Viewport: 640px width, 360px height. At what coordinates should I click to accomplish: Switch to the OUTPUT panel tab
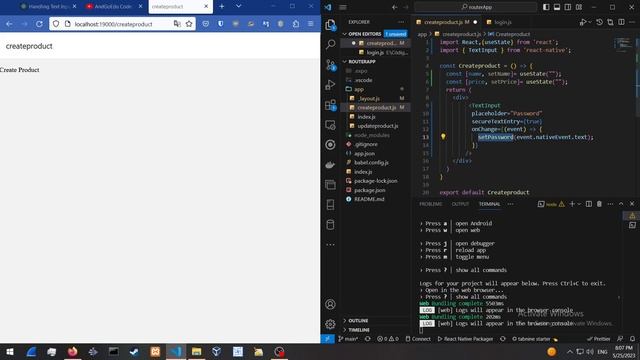[460, 204]
